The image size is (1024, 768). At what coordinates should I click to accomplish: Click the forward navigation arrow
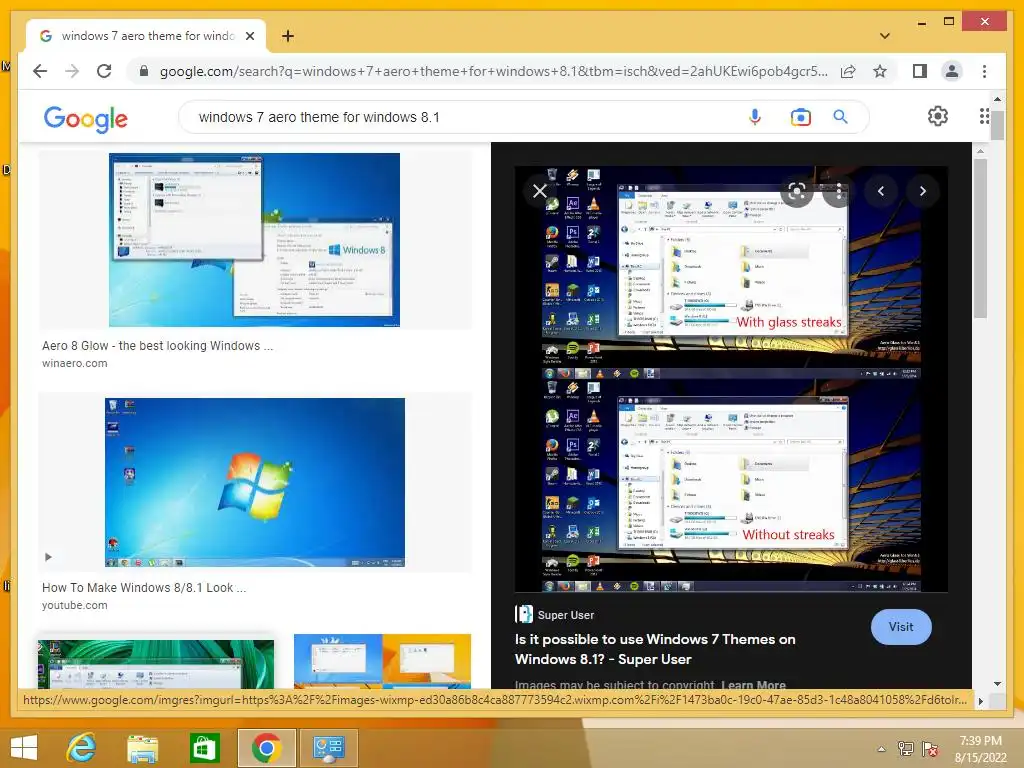coord(72,71)
